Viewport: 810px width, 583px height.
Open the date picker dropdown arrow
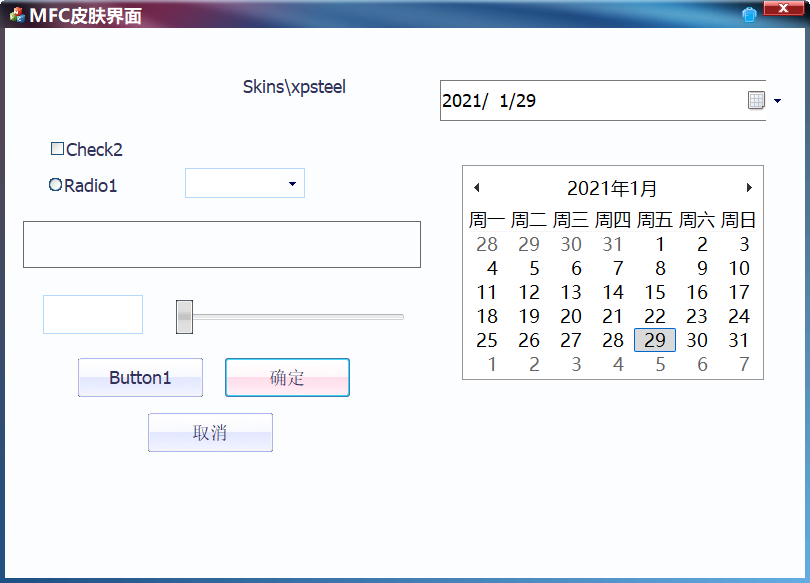point(776,100)
